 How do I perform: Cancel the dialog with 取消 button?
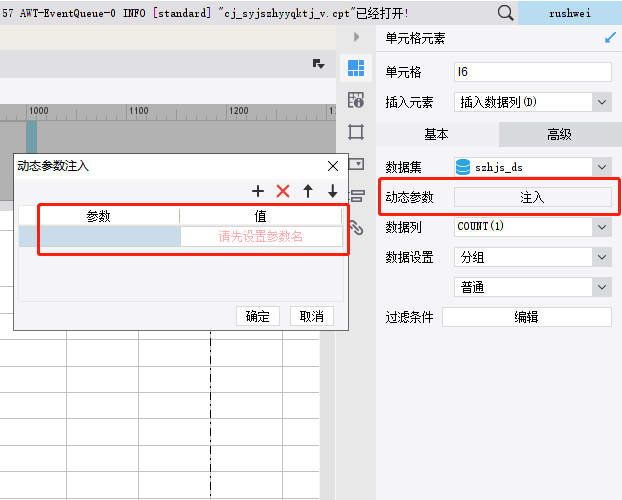tap(312, 316)
